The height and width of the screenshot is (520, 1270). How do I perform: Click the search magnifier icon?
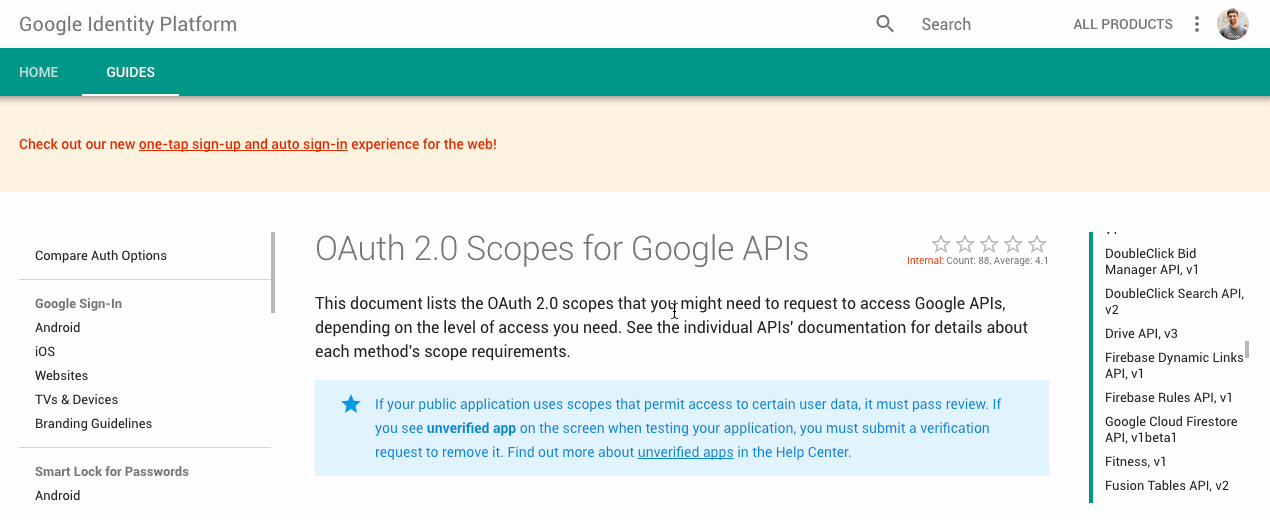pyautogui.click(x=885, y=24)
